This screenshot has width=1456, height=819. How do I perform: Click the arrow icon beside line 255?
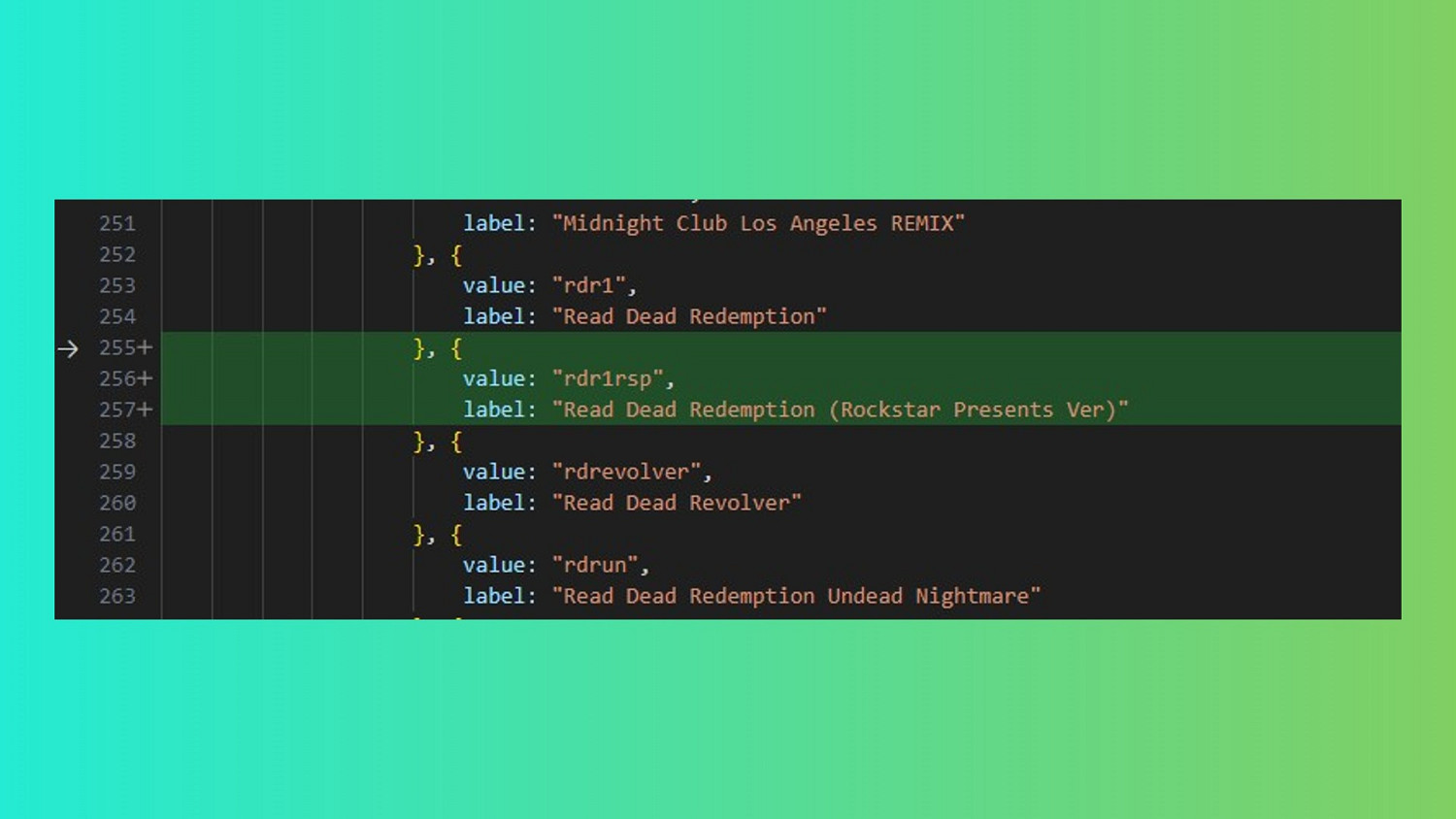(68, 348)
